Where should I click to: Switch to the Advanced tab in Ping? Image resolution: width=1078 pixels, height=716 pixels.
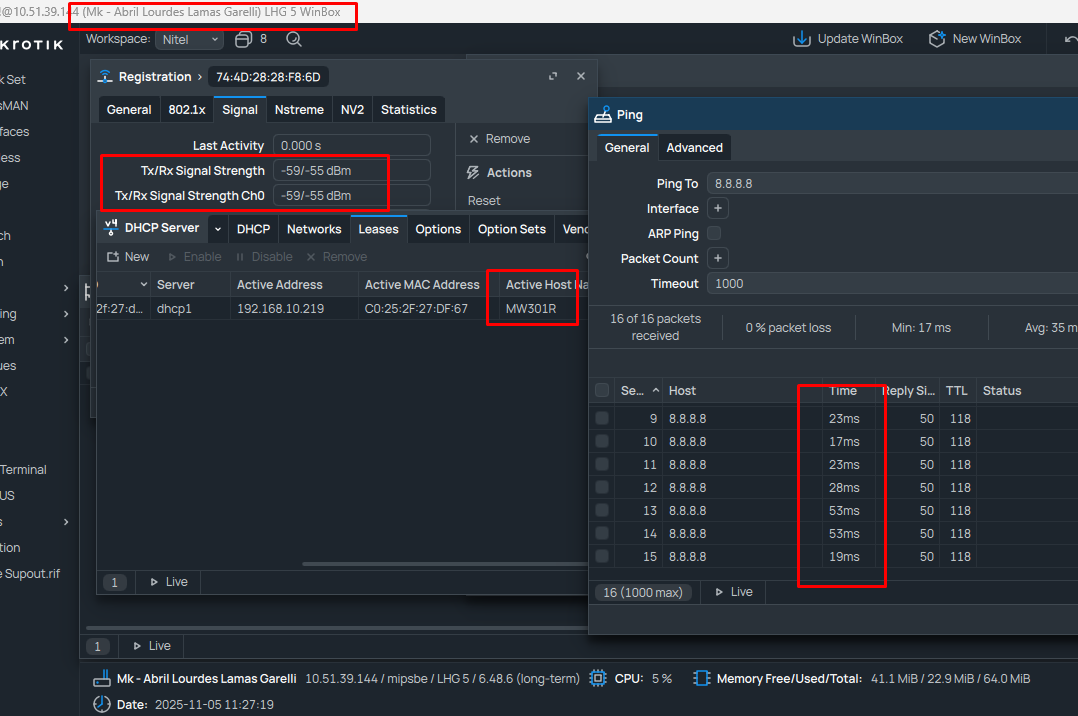(x=694, y=148)
